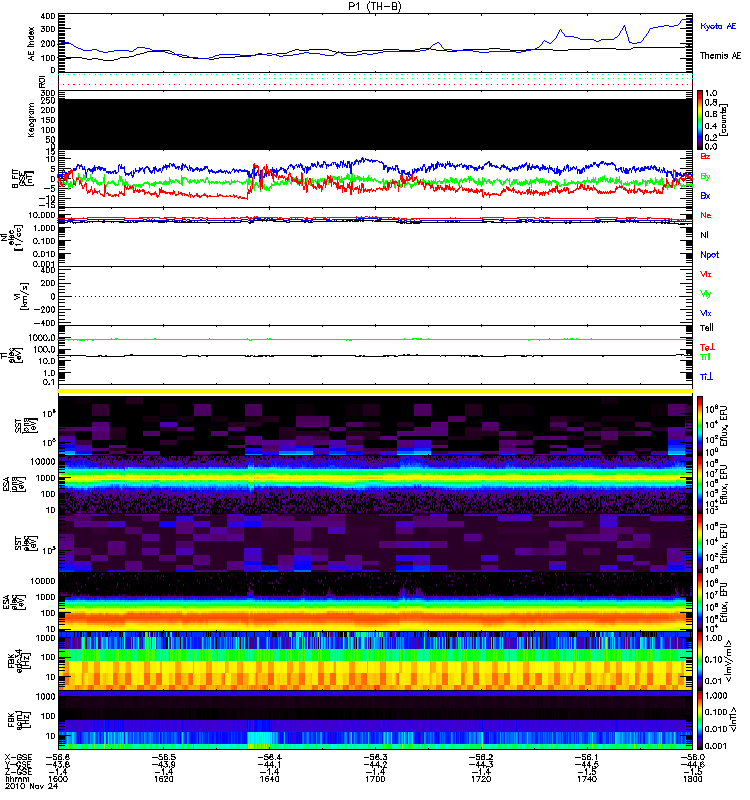
Task: Select the blue Kyoto AE legend label
Action: coord(718,26)
